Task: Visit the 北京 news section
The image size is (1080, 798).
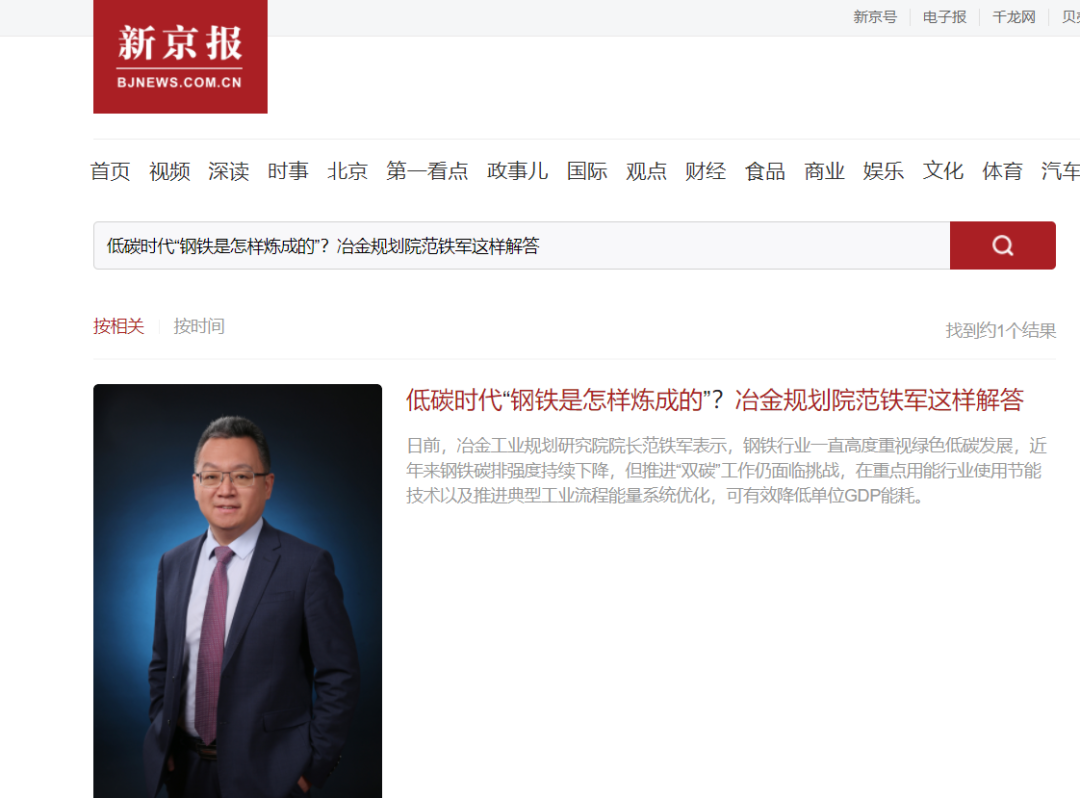Action: (347, 171)
